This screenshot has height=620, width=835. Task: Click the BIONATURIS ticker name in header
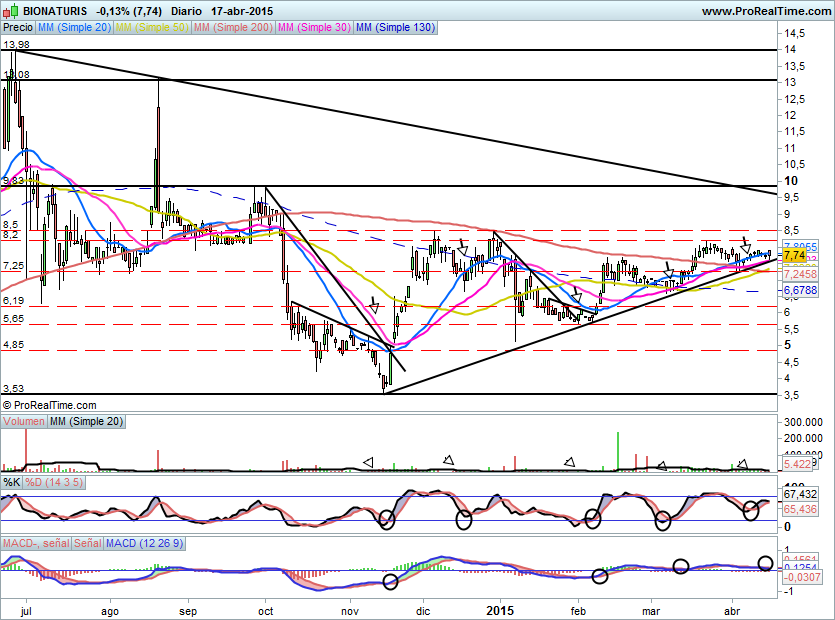tap(55, 11)
